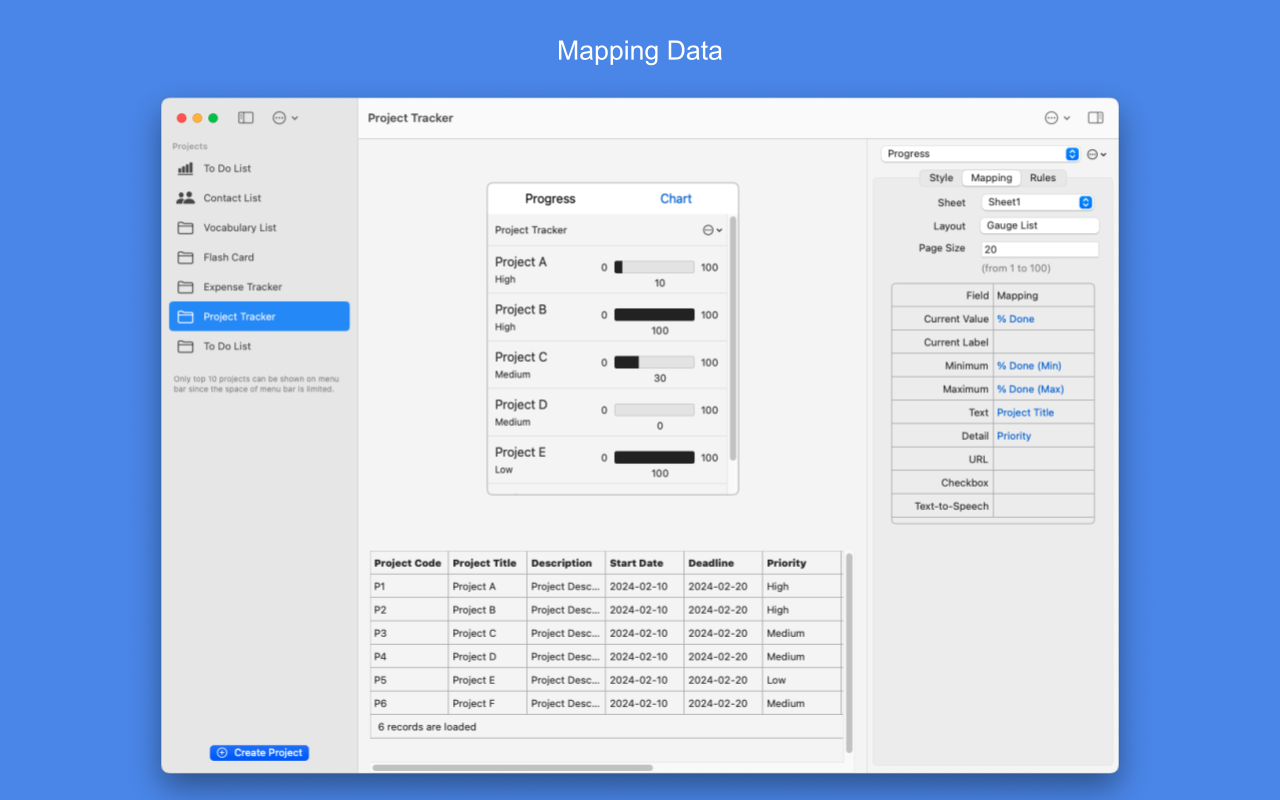This screenshot has width=1280, height=800.
Task: Click the Gauge List layout field
Action: click(1040, 226)
